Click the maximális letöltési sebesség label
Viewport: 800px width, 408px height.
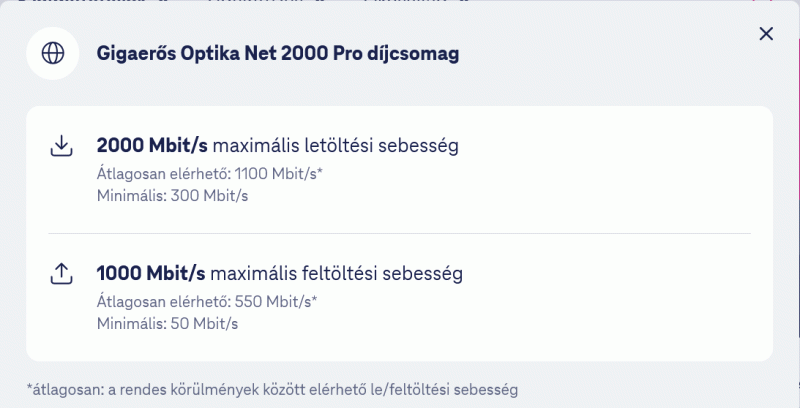click(335, 146)
